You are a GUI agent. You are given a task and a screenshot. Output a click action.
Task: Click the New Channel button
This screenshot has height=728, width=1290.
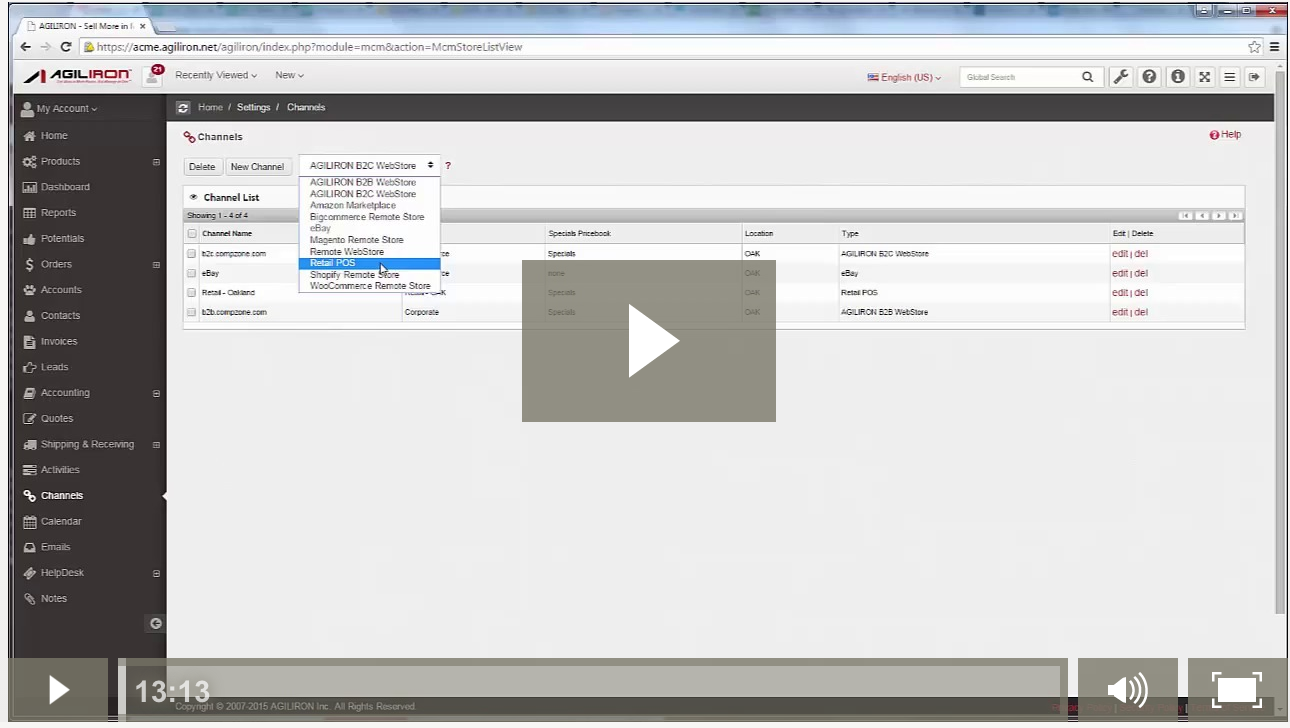point(257,167)
